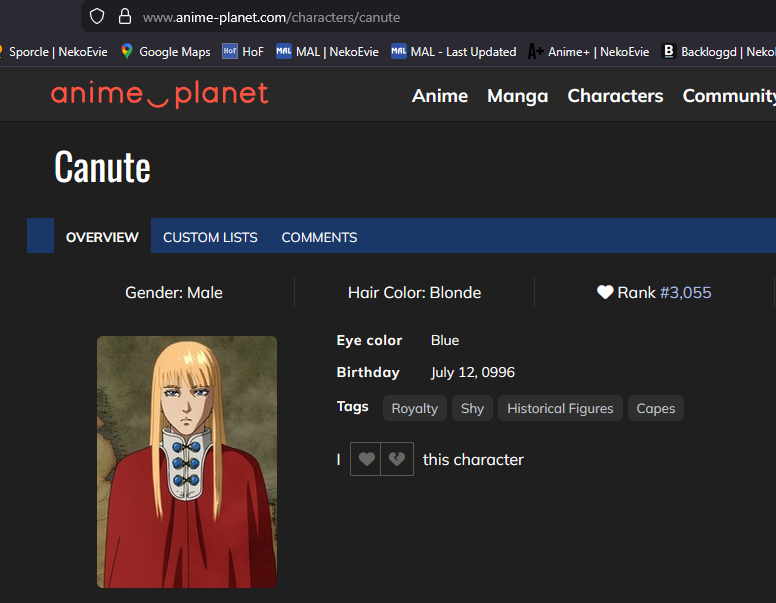Viewport: 776px width, 603px height.
Task: Select the Overview tab
Action: pos(102,237)
